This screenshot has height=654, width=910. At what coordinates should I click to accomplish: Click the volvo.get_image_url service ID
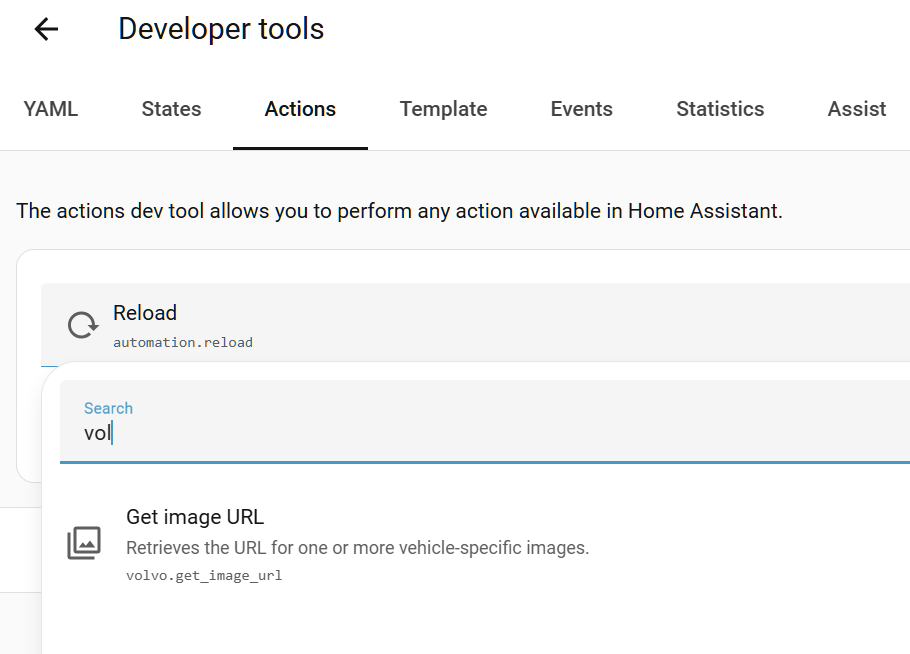(204, 576)
